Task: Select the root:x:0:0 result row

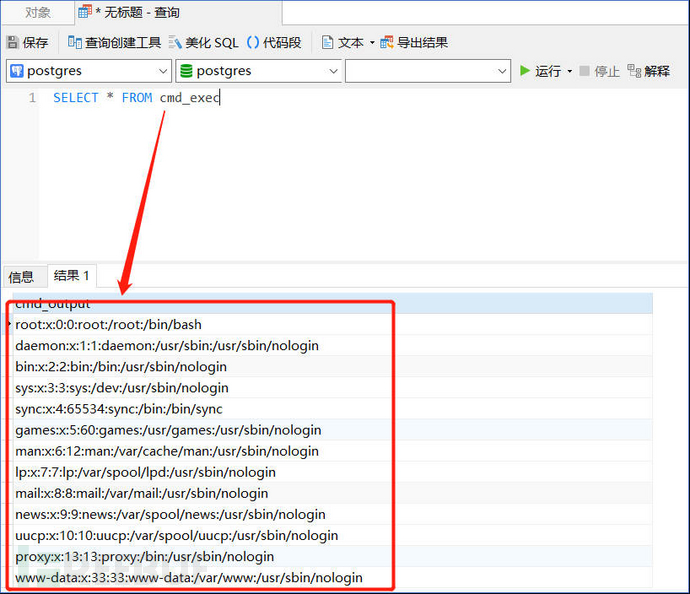Action: coord(332,325)
